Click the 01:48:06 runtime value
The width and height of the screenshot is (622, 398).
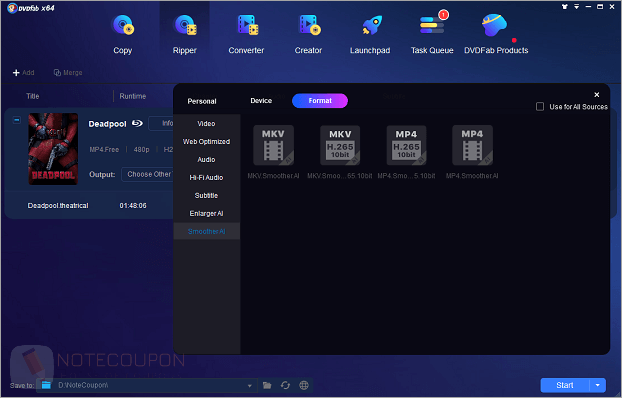[133, 206]
